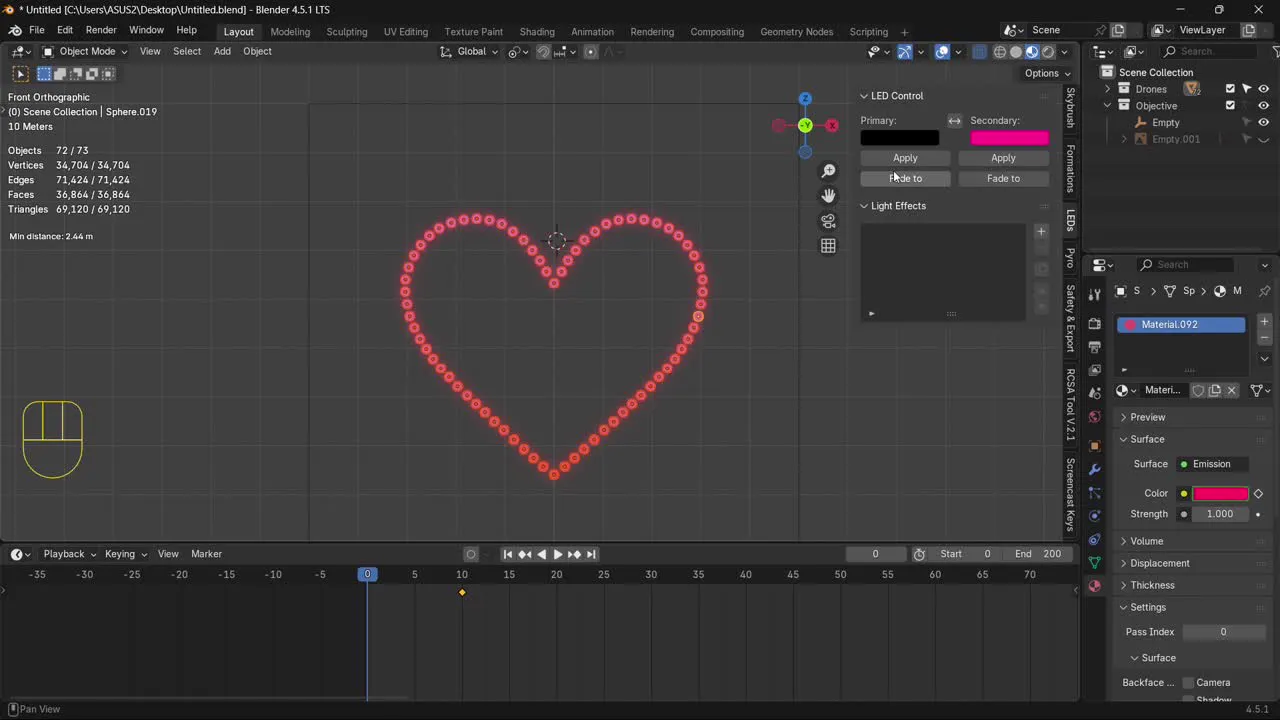The image size is (1280, 720).
Task: Open the Rendering workspace tab
Action: click(x=652, y=32)
